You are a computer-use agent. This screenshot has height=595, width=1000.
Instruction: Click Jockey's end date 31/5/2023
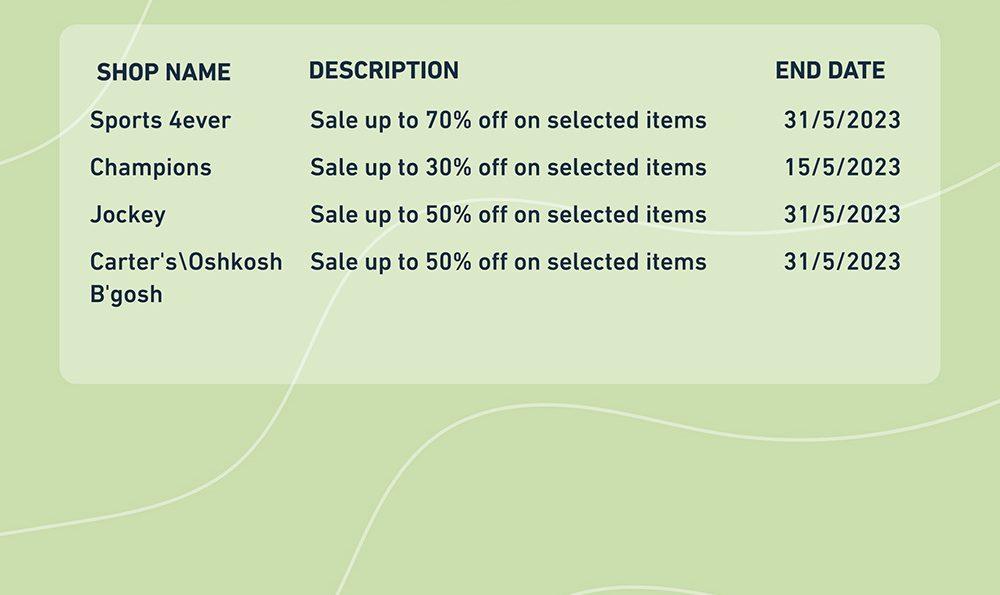pyautogui.click(x=842, y=214)
